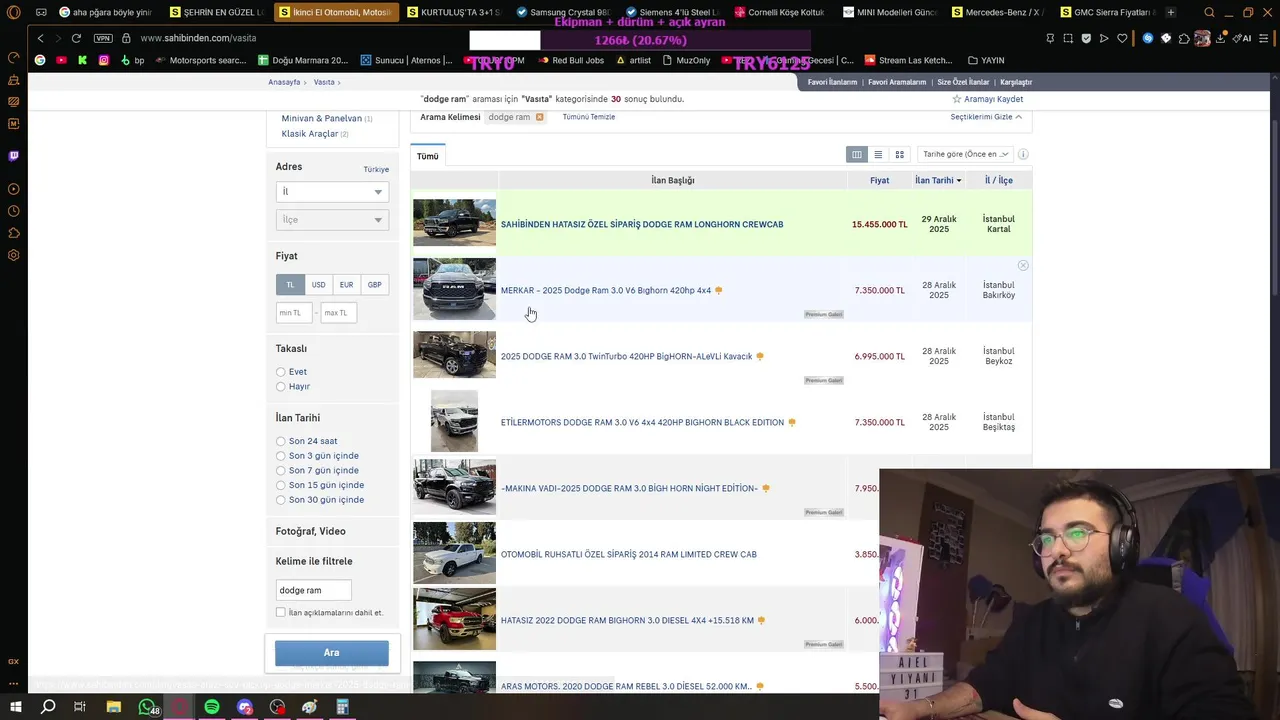Image resolution: width=1280 pixels, height=720 pixels.
Task: Open the tab search magnifier icon
Action: [1209, 13]
